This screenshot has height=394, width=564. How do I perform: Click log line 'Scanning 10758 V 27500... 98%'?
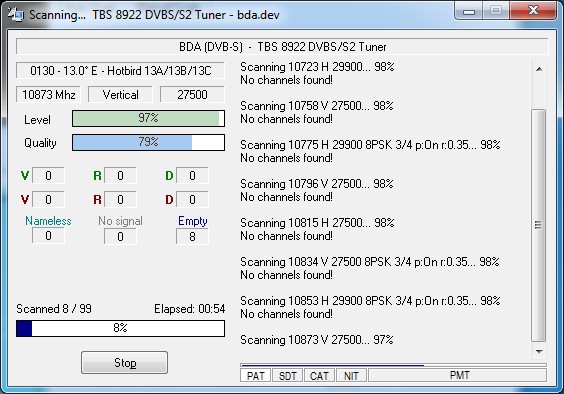tap(317, 106)
